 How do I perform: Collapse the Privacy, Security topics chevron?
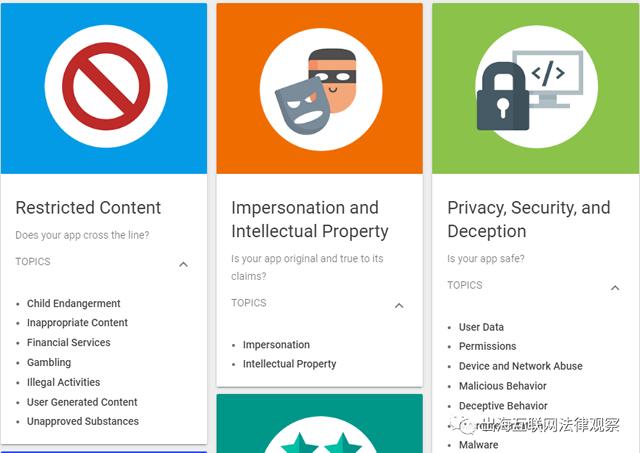tap(615, 287)
